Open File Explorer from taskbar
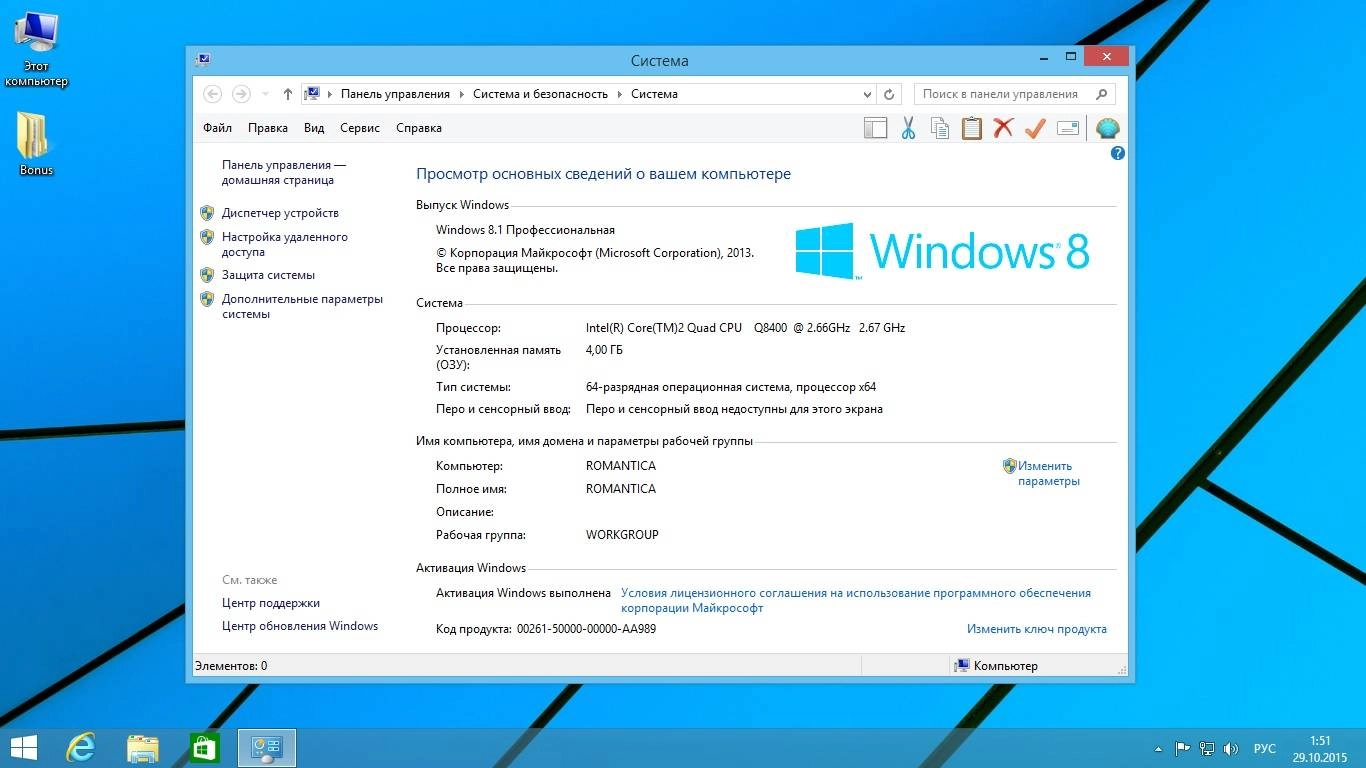Image resolution: width=1366 pixels, height=768 pixels. [143, 747]
